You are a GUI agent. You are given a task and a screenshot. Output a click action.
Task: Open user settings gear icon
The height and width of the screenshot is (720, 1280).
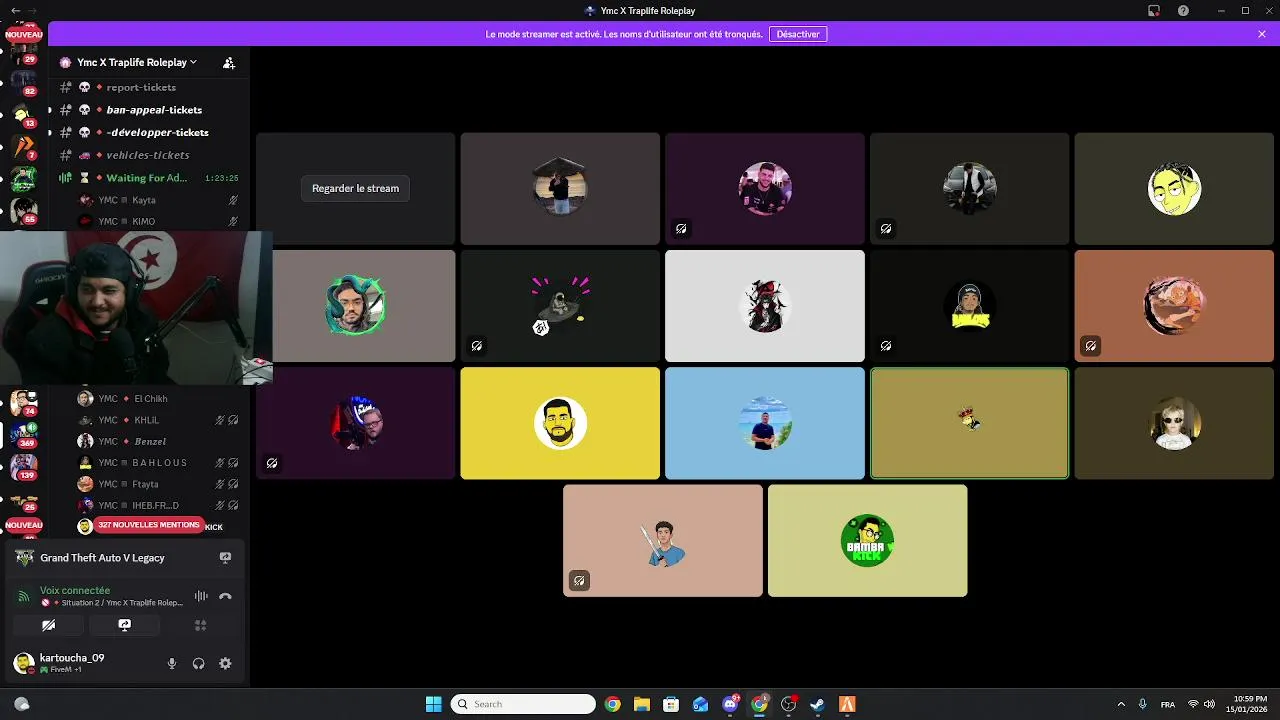coord(225,663)
